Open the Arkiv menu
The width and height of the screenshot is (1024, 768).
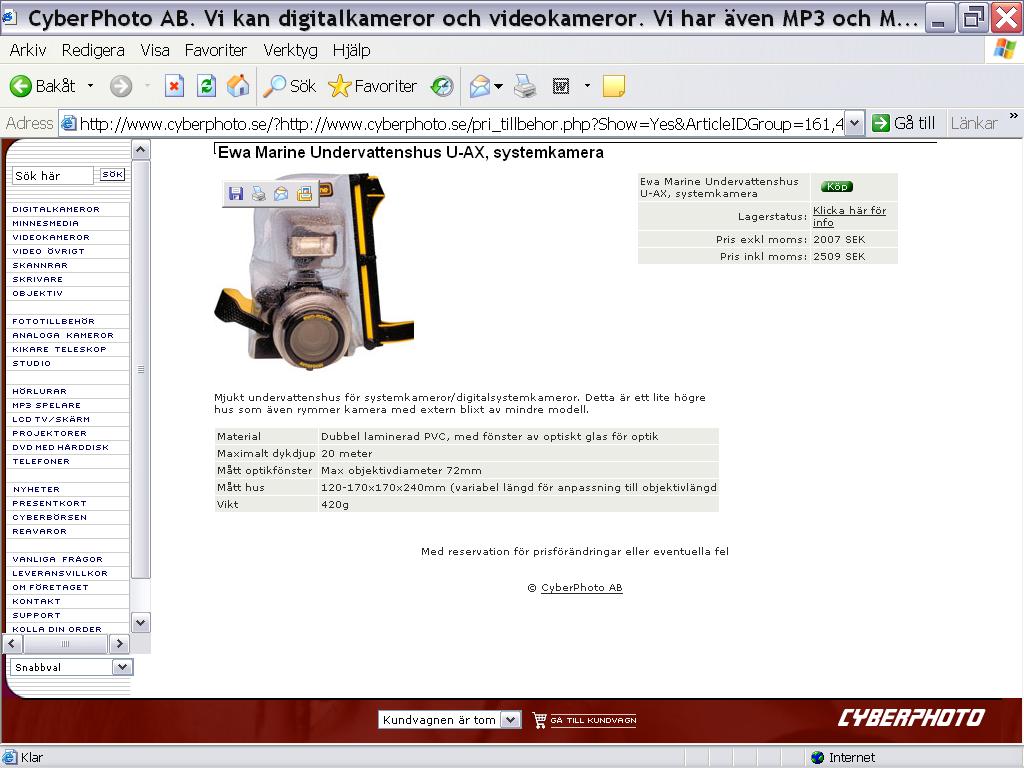click(27, 50)
